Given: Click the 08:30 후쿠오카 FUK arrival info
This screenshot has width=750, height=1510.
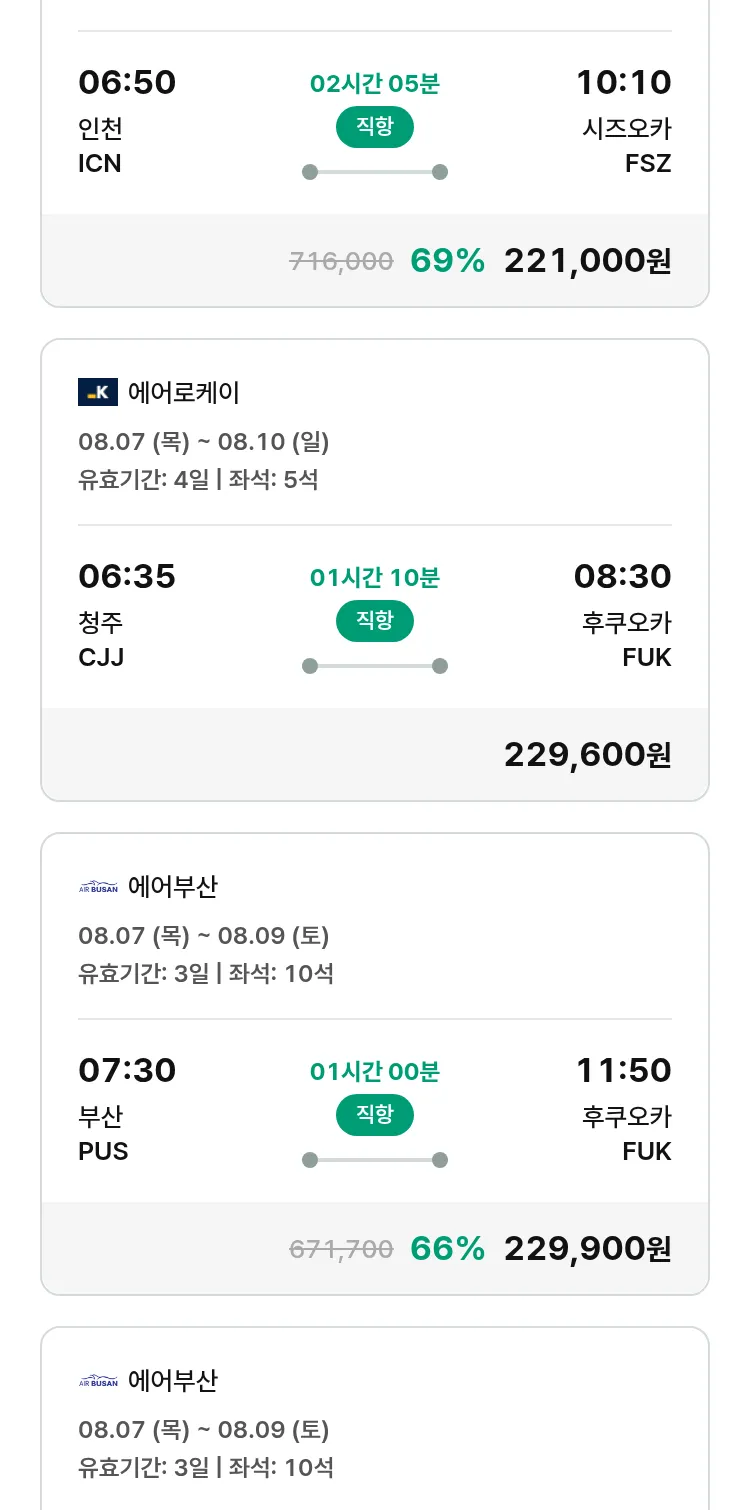Looking at the screenshot, I should [x=623, y=615].
